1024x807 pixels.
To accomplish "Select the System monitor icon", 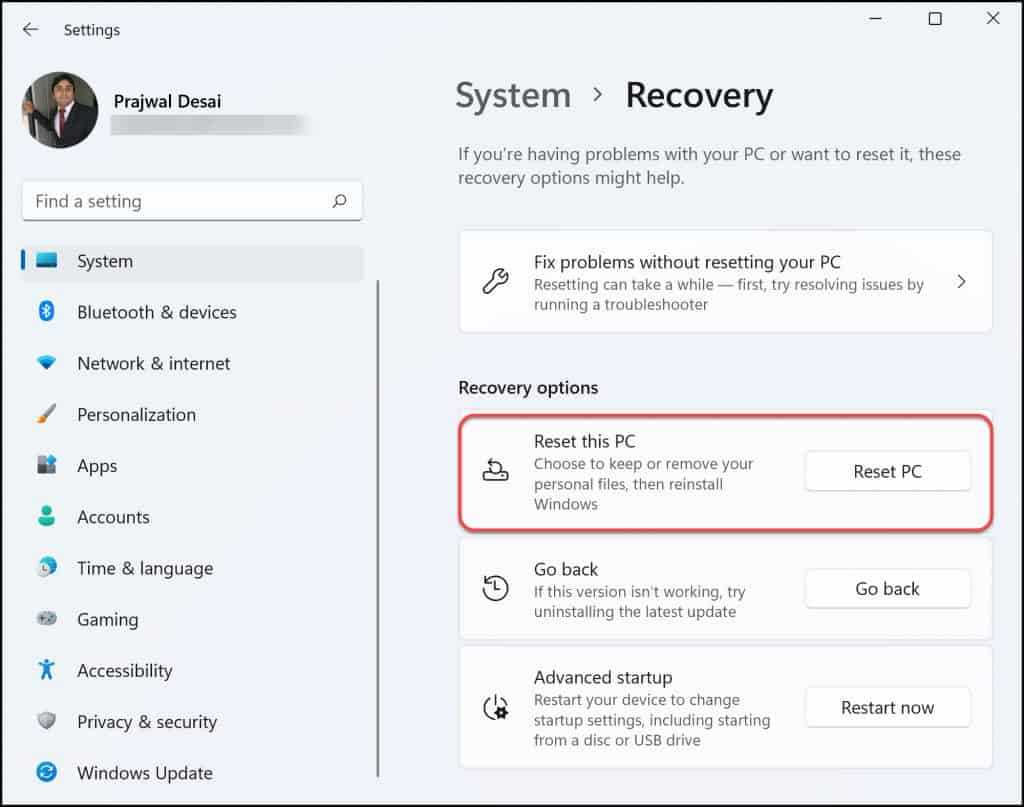I will coord(46,261).
